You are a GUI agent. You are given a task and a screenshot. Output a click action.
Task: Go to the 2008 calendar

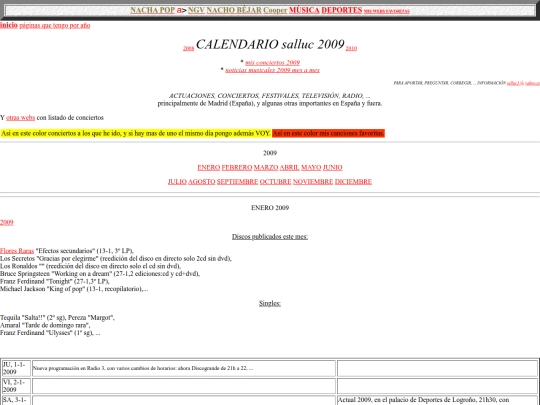click(188, 48)
